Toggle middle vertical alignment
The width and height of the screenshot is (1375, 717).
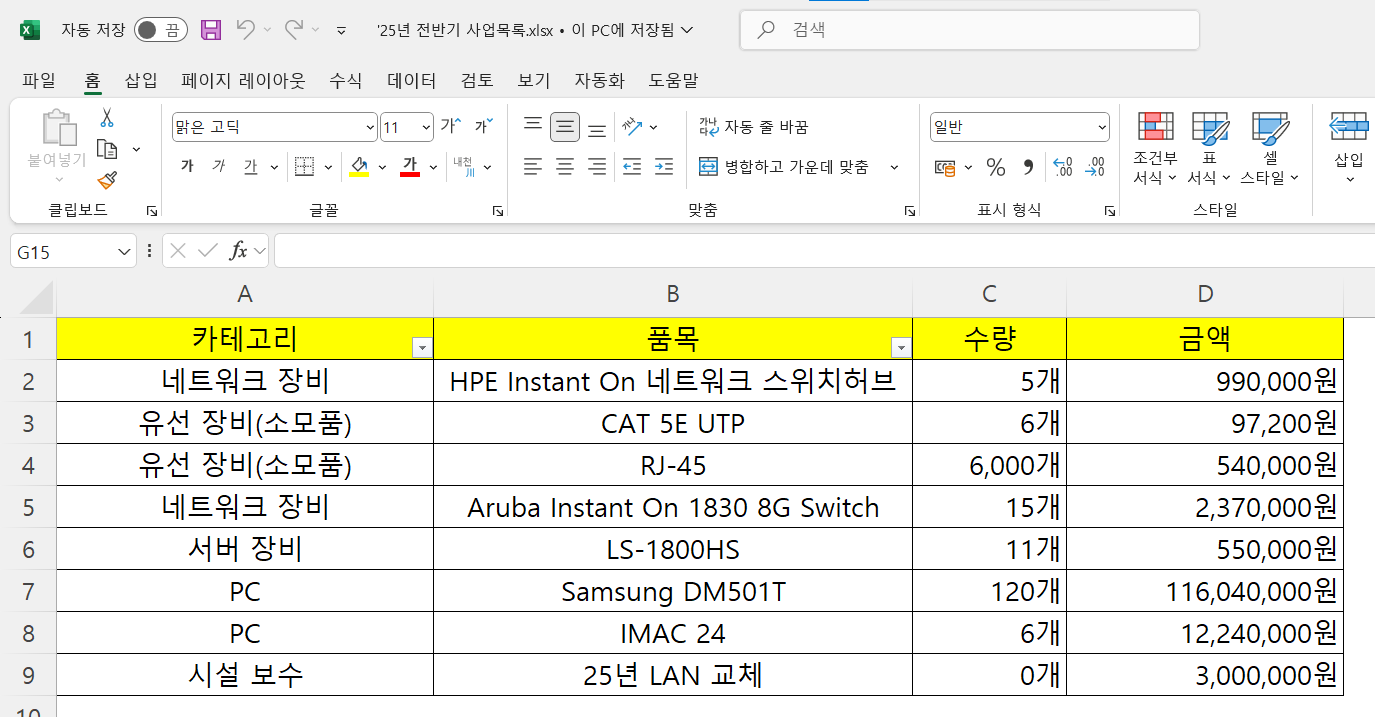click(x=565, y=127)
